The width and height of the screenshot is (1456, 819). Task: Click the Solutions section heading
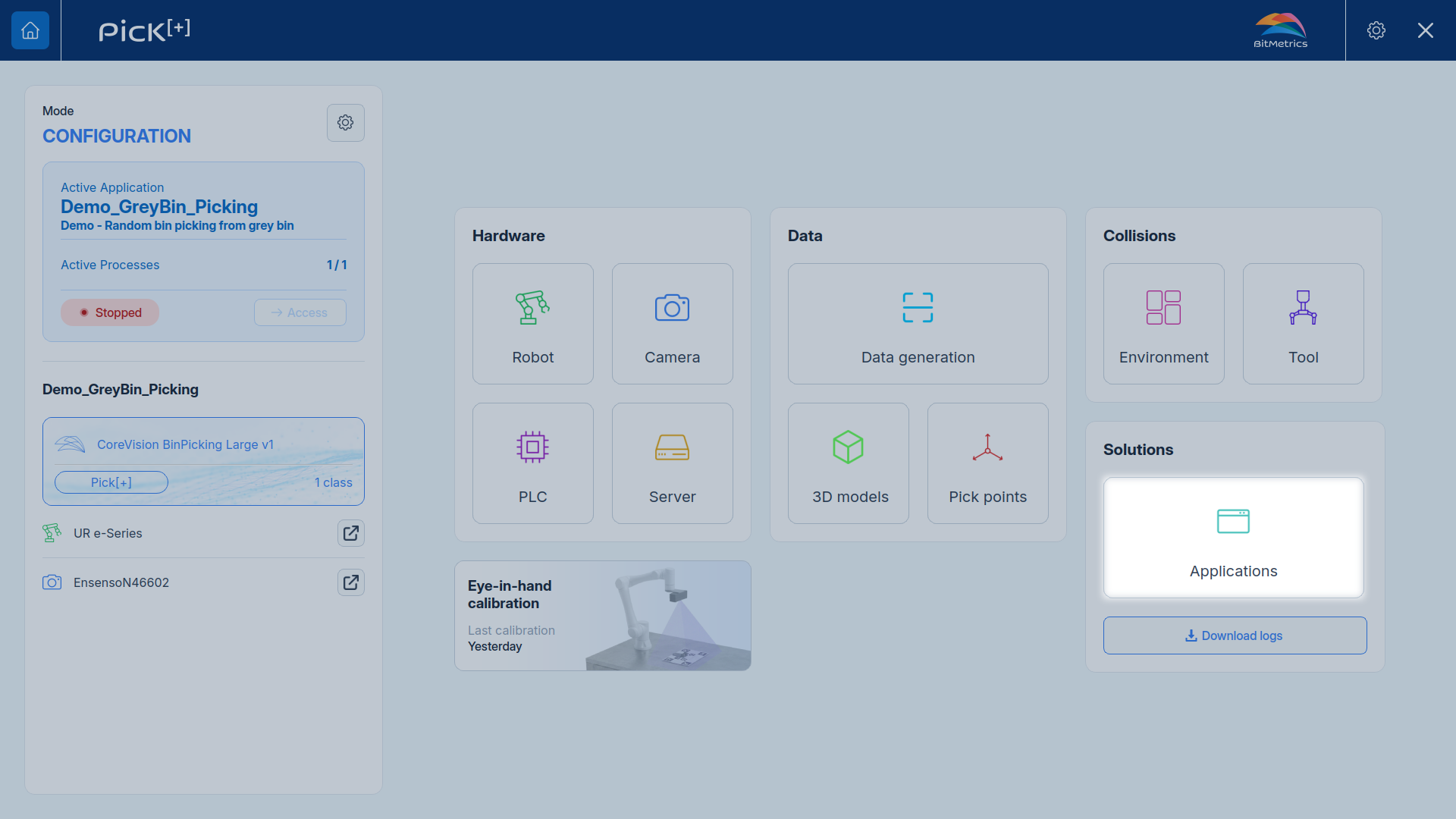(x=1138, y=450)
